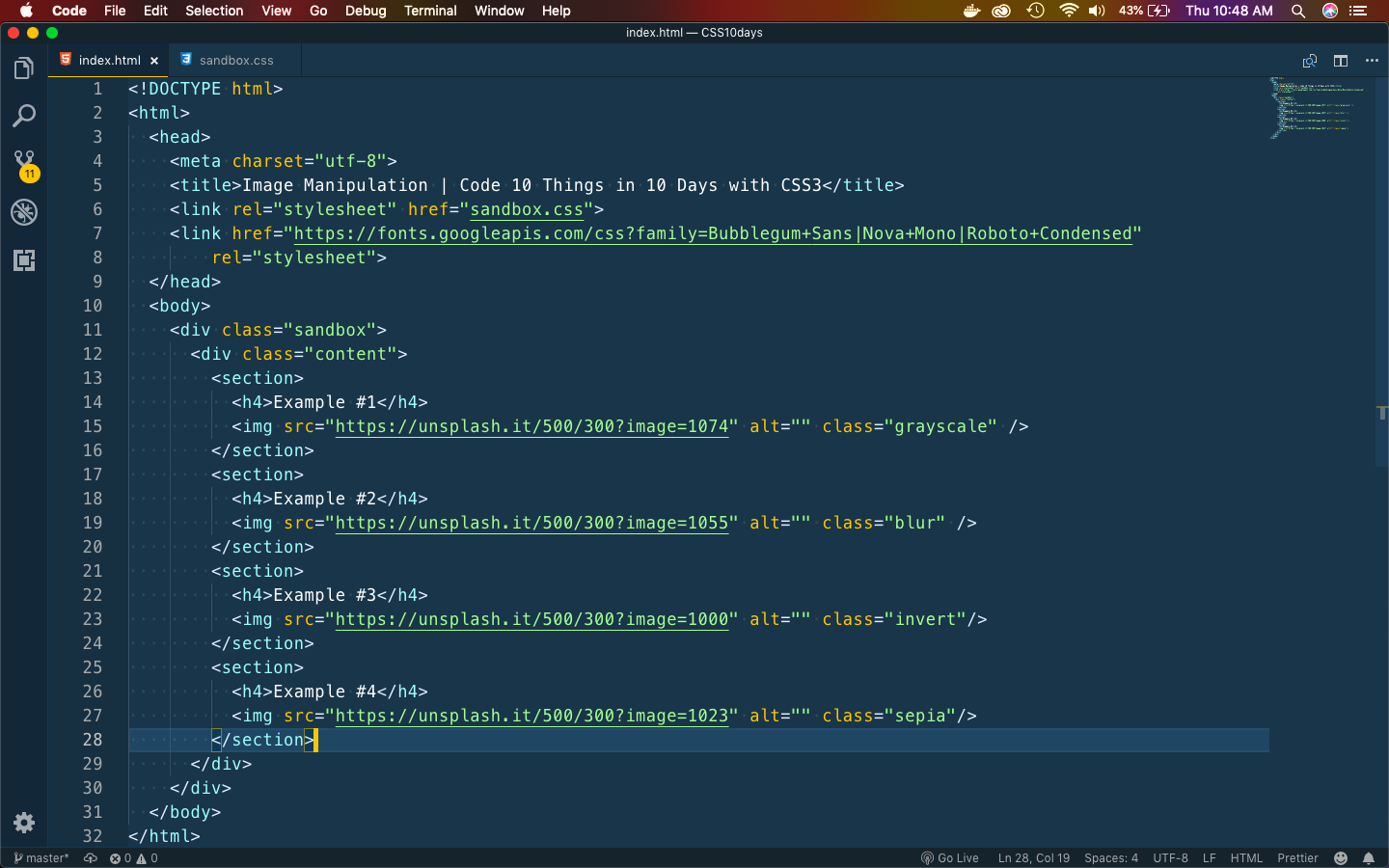
Task: Open the View menu
Action: (x=276, y=11)
